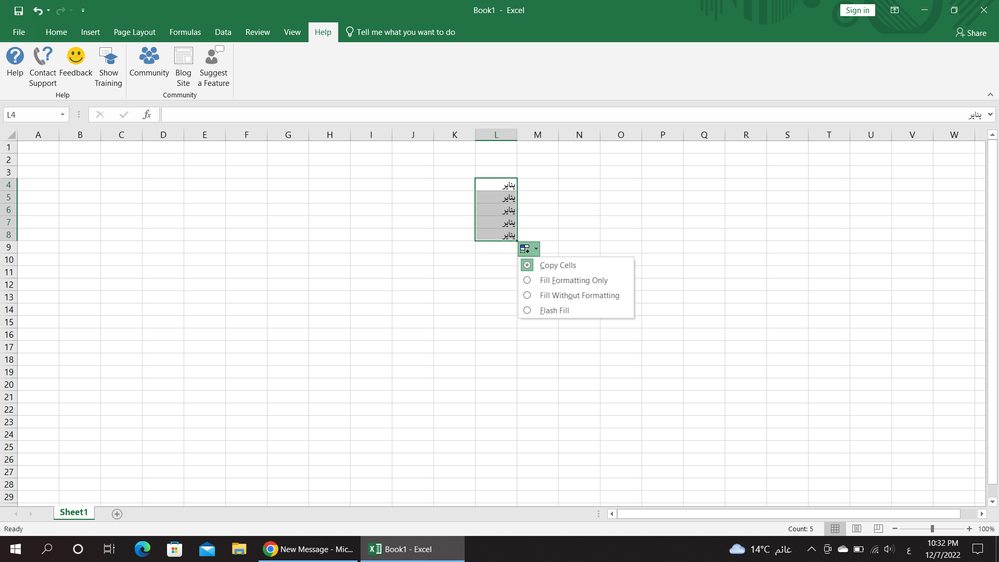Click the Ribbon Display Options icon
The height and width of the screenshot is (562, 999).
pos(895,10)
